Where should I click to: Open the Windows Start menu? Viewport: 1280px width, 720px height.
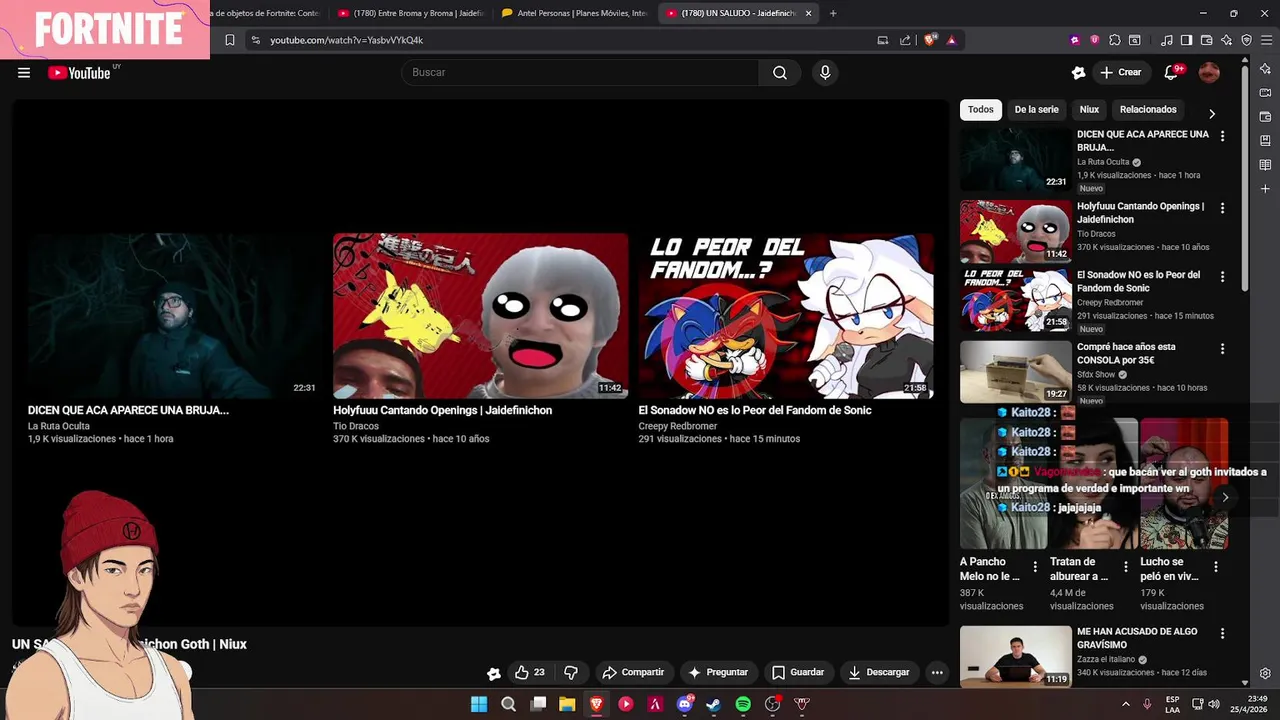[479, 704]
